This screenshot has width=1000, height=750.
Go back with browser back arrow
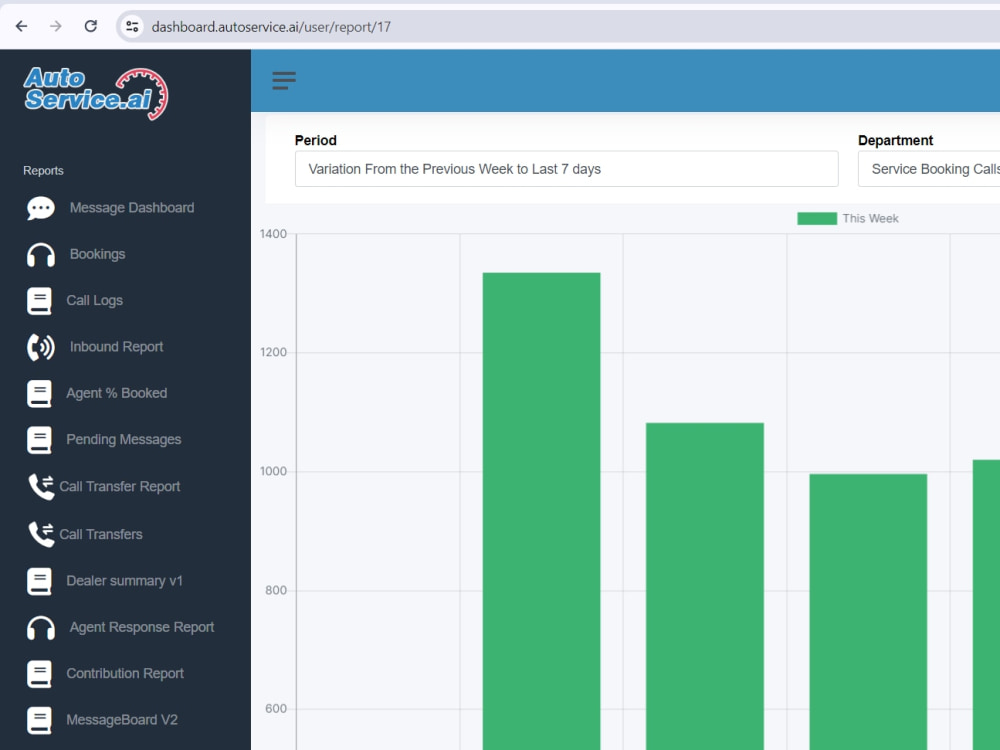click(x=21, y=26)
